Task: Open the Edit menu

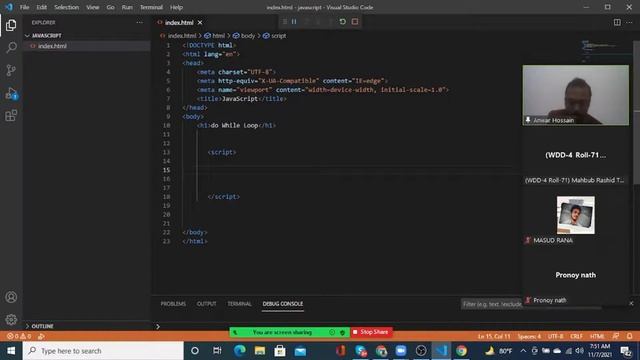Action: [x=41, y=7]
